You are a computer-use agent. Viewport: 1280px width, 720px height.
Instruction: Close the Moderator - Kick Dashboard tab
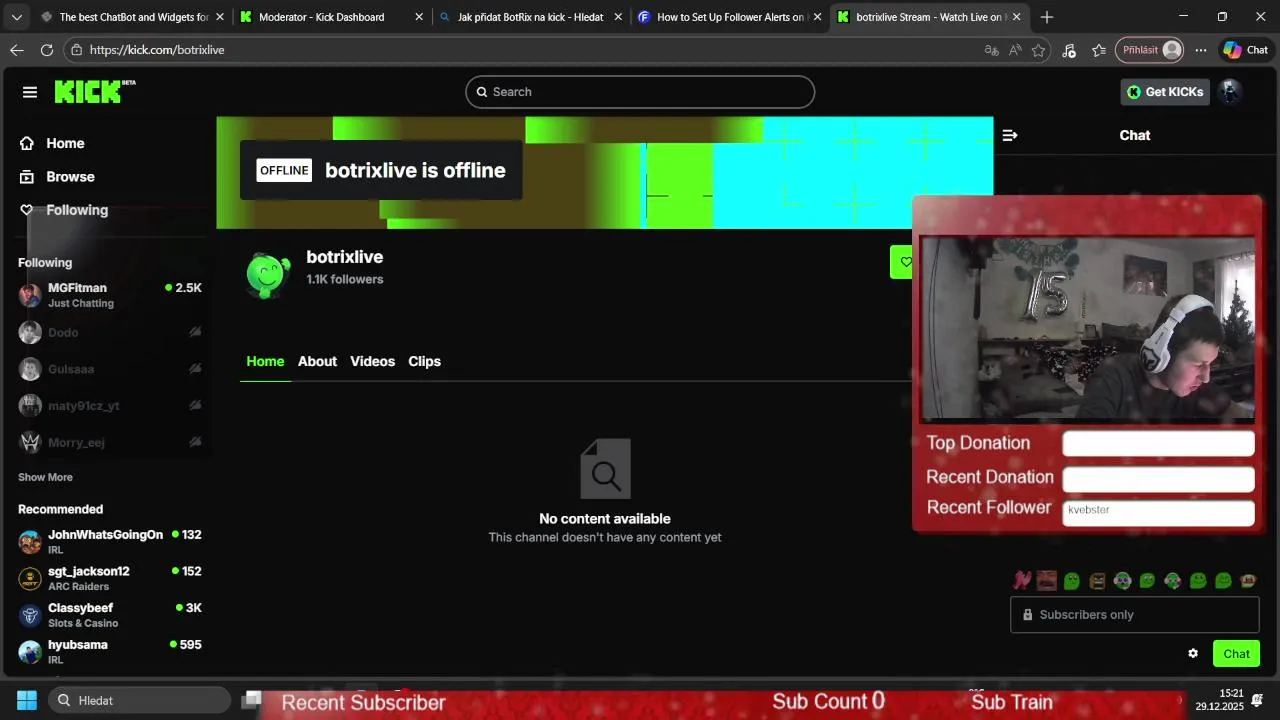click(x=419, y=17)
